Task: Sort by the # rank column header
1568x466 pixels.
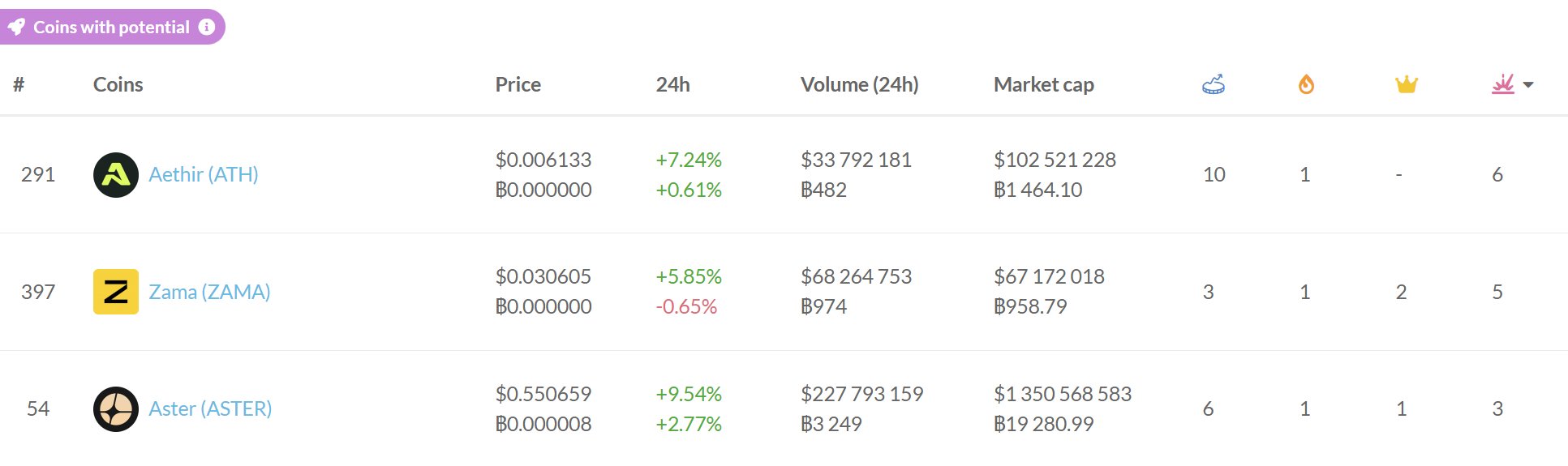Action: click(19, 84)
